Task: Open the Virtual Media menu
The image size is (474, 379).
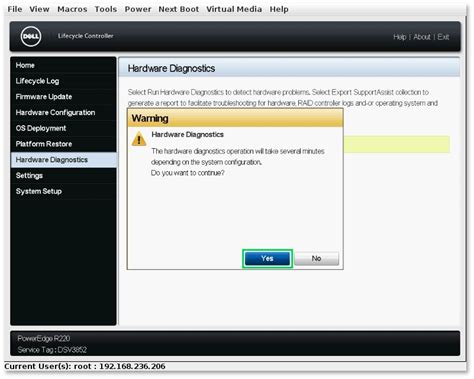Action: (234, 9)
